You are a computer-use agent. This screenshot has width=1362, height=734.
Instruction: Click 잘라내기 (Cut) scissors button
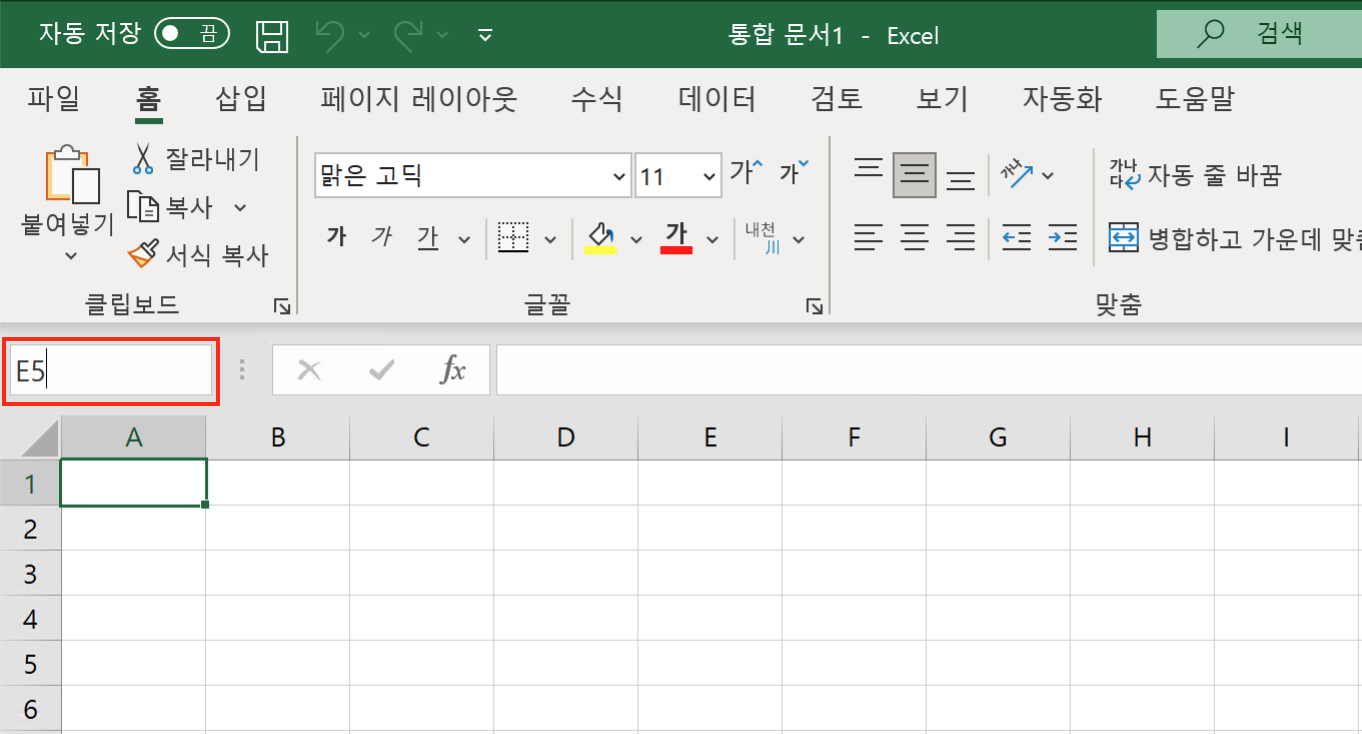click(x=195, y=158)
